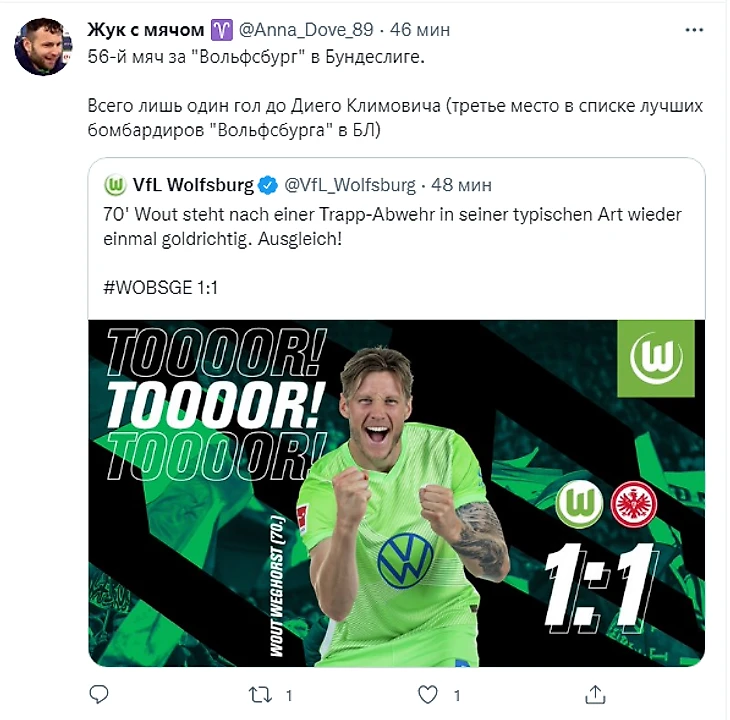This screenshot has width=730, height=720.
Task: Open the share upload icon
Action: pyautogui.click(x=595, y=694)
